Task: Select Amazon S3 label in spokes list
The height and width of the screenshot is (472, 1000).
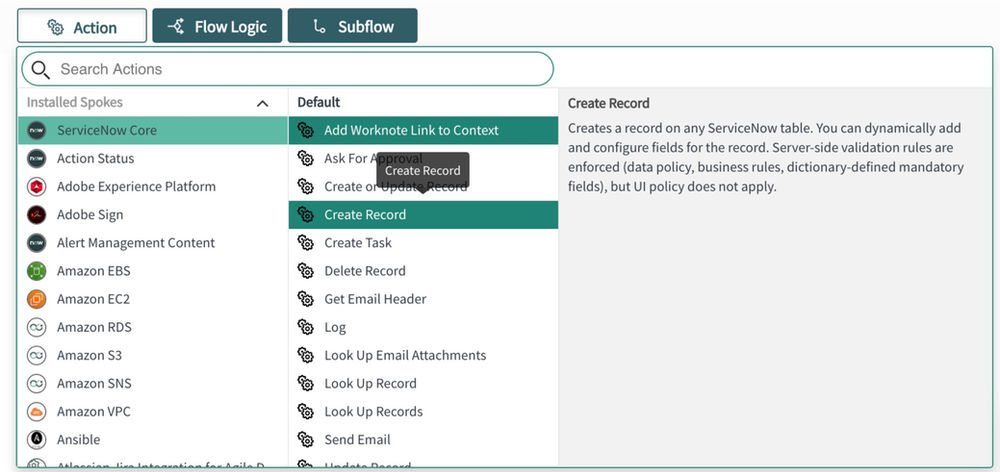Action: coord(89,355)
